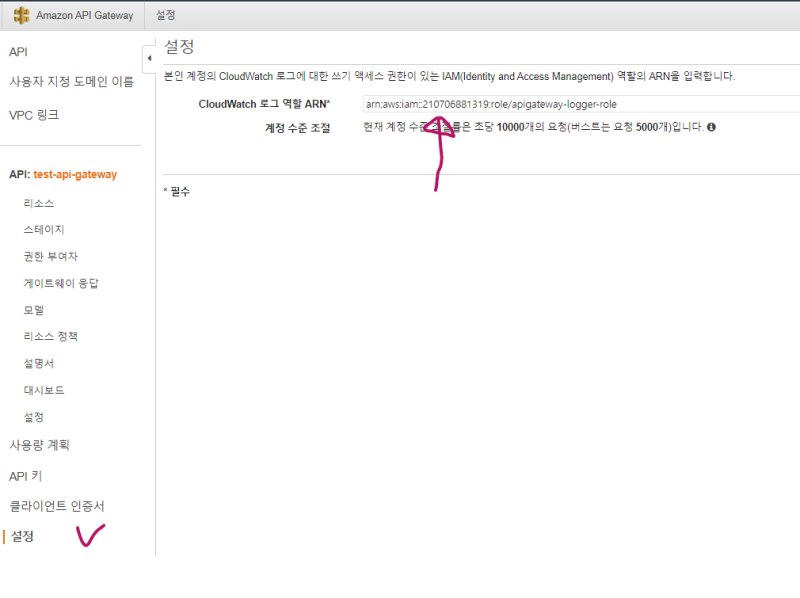Select 리소스 under test-api-gateway
The width and height of the screenshot is (800, 598).
[38, 204]
